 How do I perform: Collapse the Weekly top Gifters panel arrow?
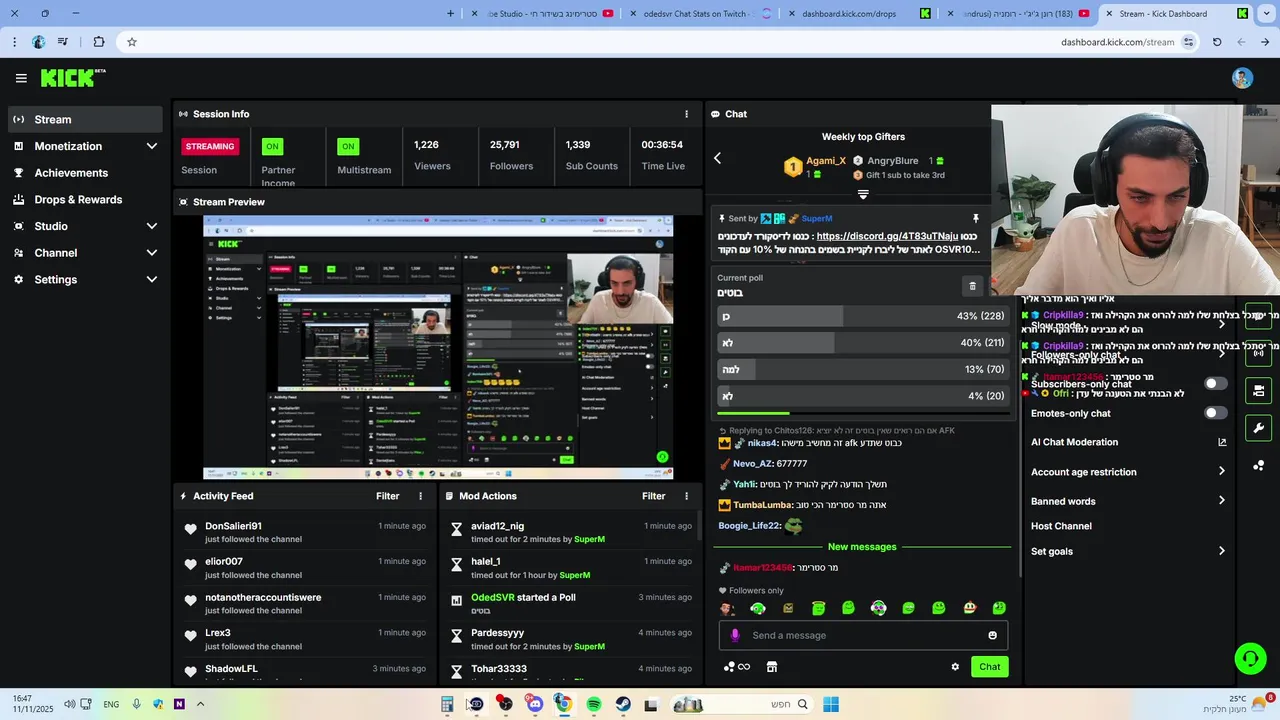point(863,195)
